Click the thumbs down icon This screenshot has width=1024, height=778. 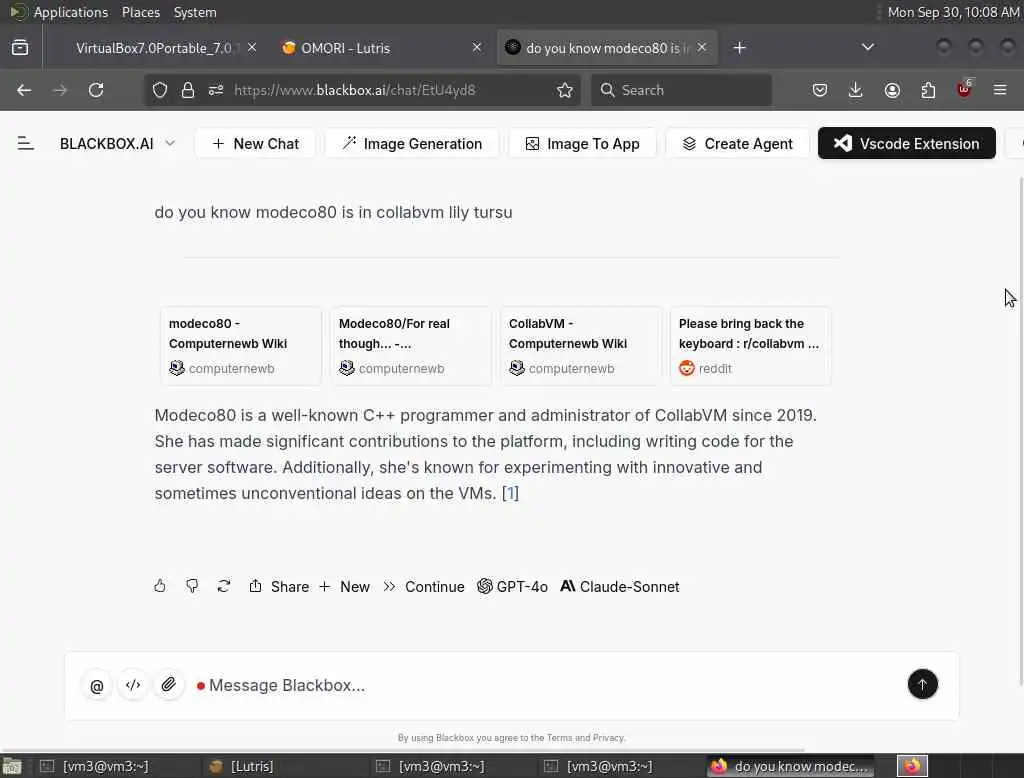(192, 586)
